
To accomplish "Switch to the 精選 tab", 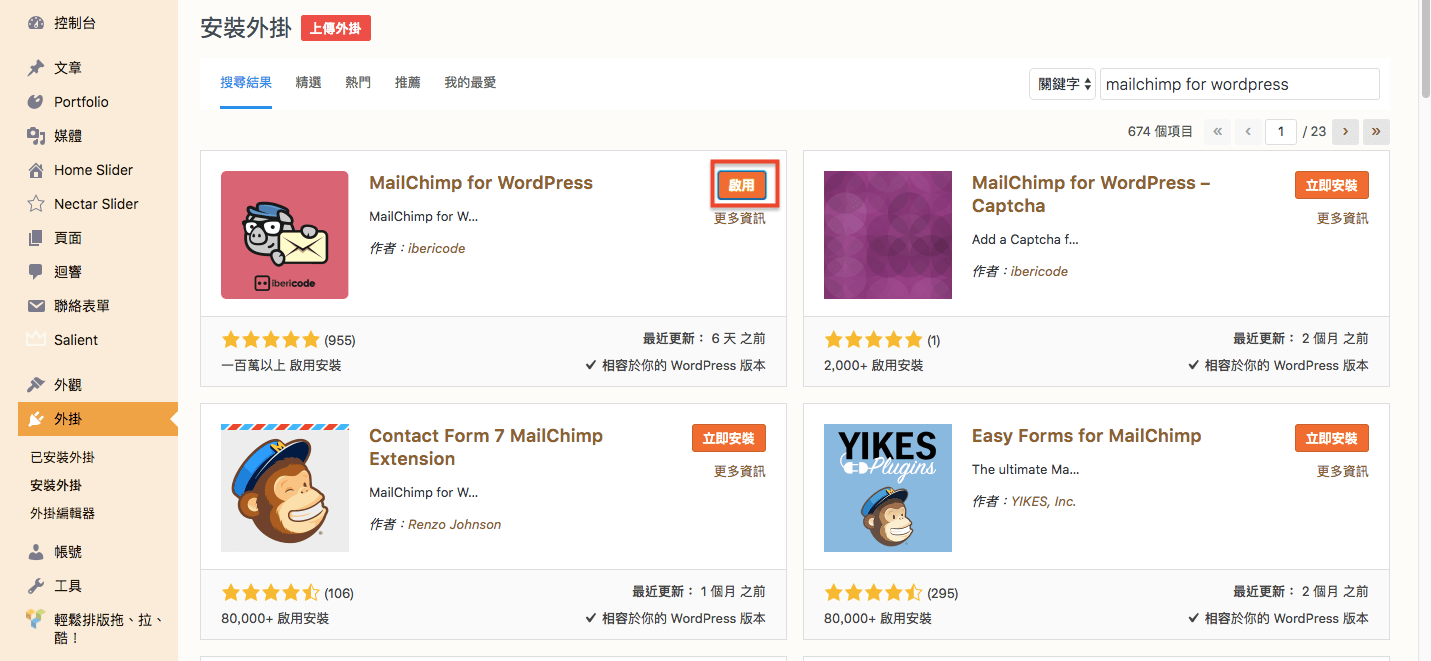I will click(308, 82).
